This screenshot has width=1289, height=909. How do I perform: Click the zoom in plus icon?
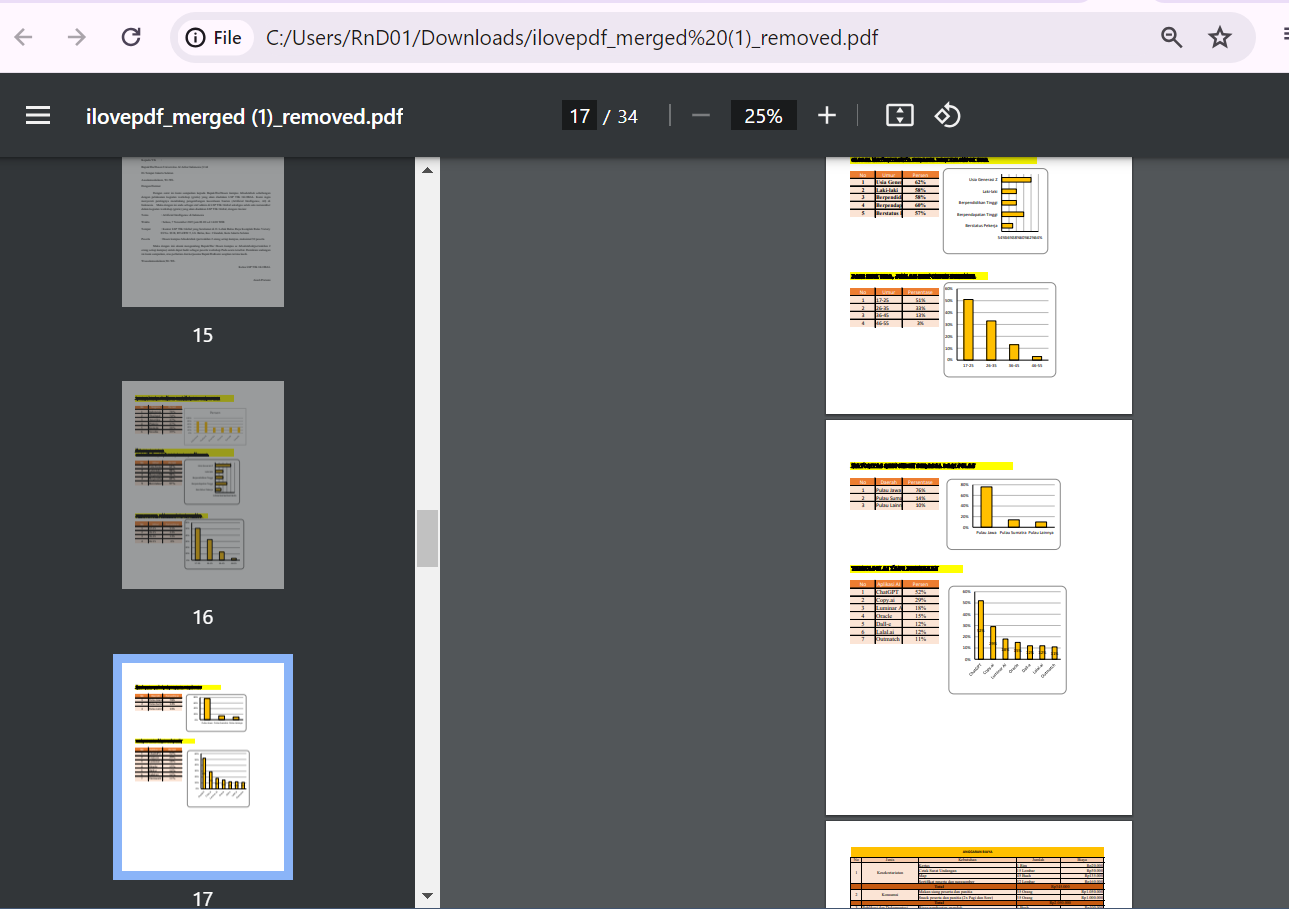826,116
